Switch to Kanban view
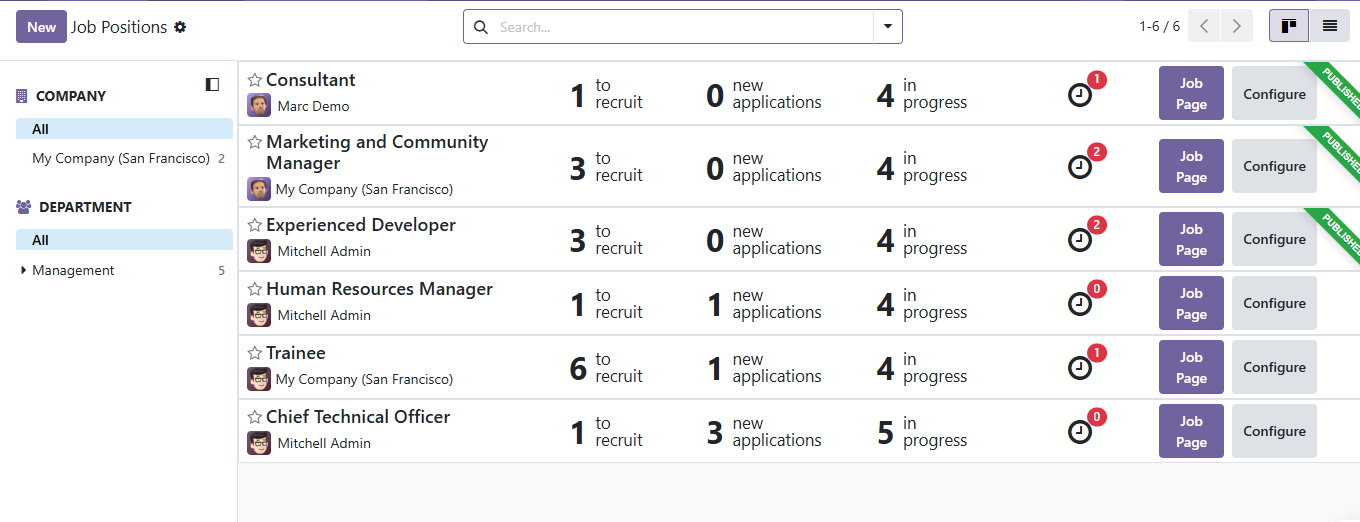Viewport: 1360px width, 522px height. [1289, 26]
